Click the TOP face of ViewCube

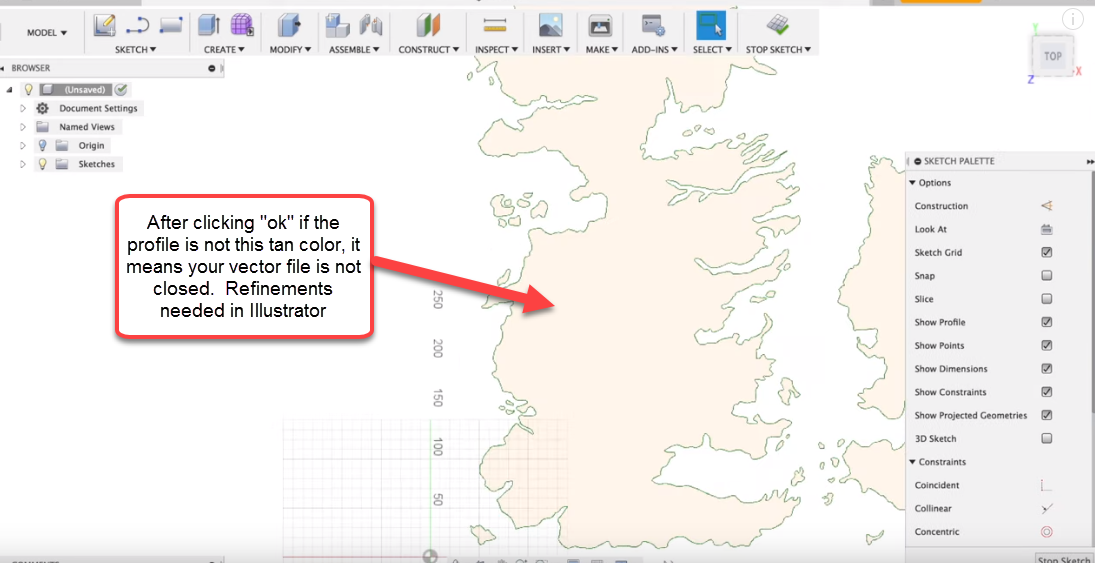[x=1052, y=57]
